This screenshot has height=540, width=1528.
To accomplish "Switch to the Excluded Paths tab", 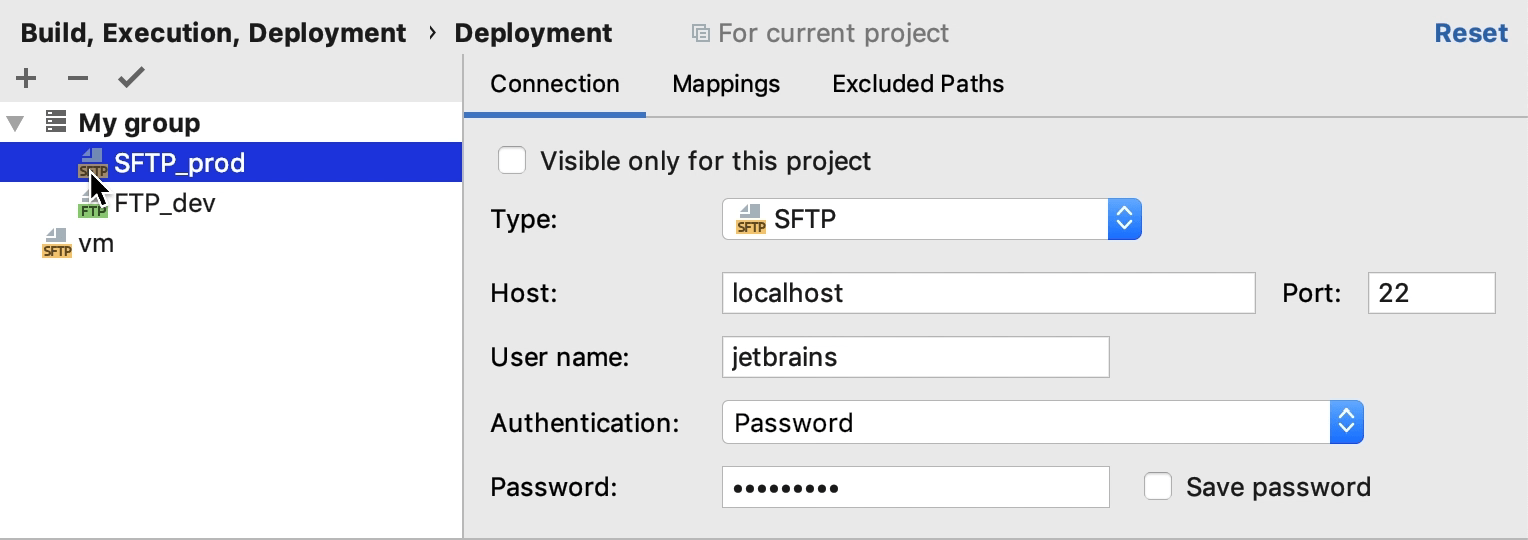I will pos(918,84).
